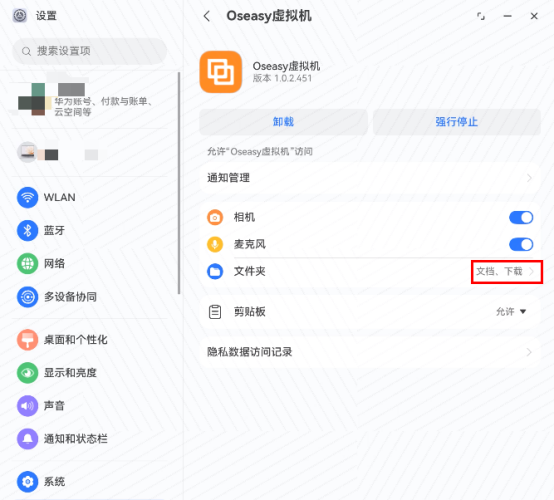The image size is (554, 500).
Task: Open WLAN settings via the Wi-Fi icon
Action: pos(28,197)
